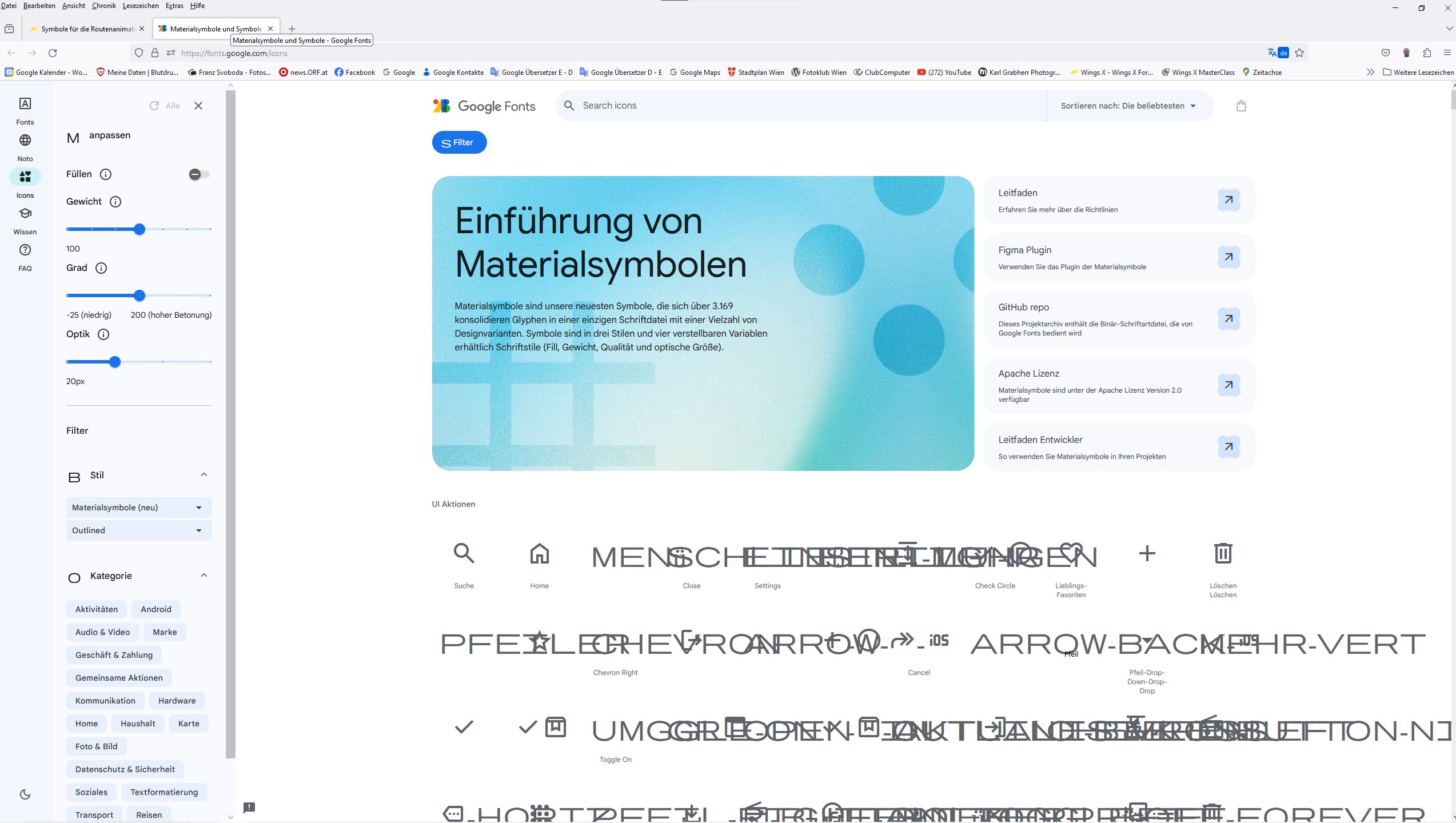Click the Löschen (Delete) trash icon
This screenshot has width=1456, height=823.
pyautogui.click(x=1222, y=553)
